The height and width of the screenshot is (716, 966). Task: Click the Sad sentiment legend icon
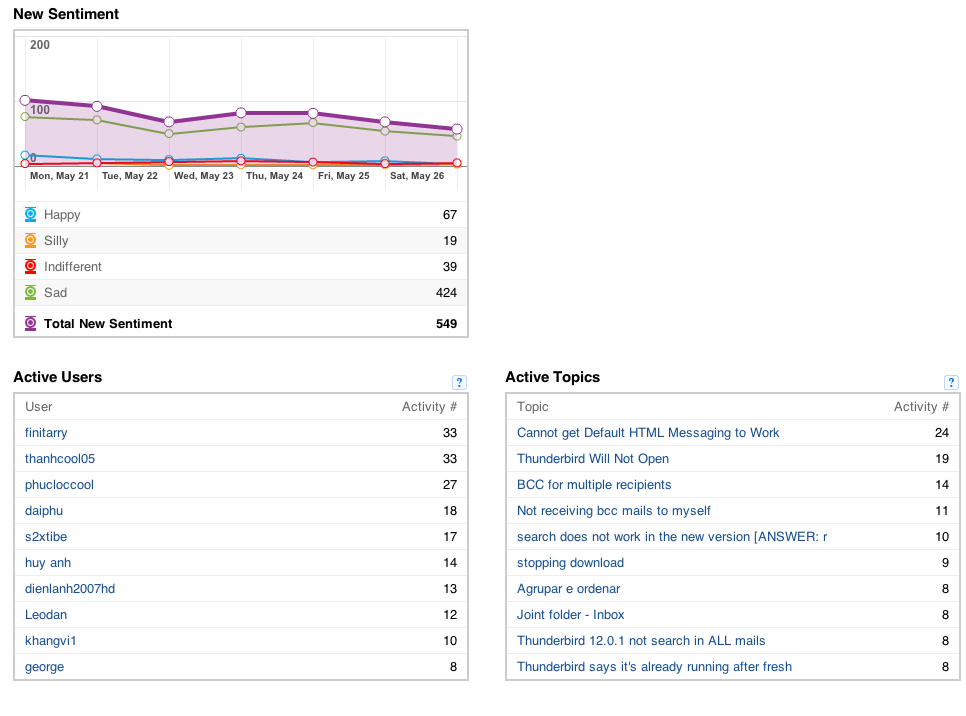(30, 292)
